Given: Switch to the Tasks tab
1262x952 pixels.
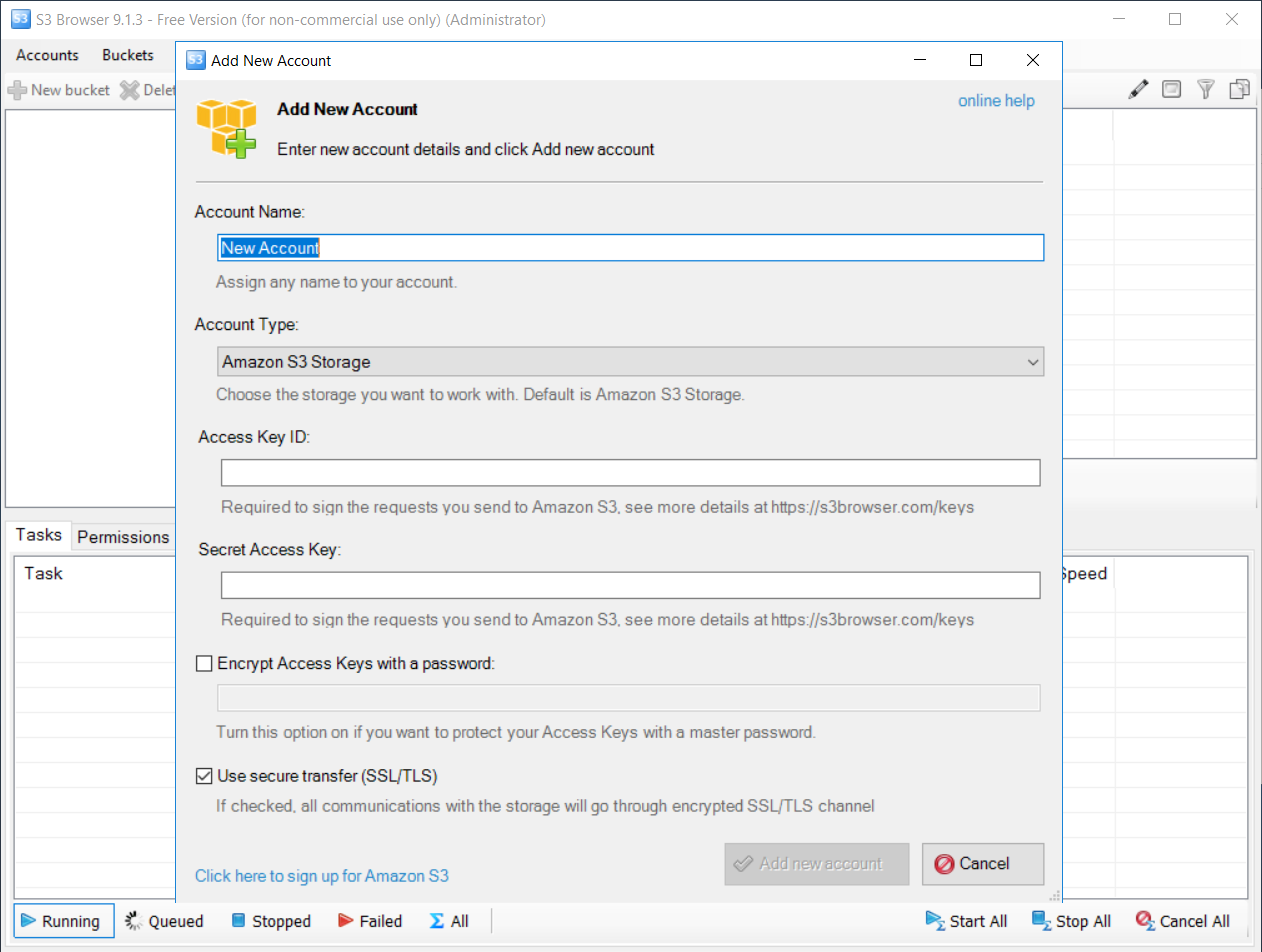Looking at the screenshot, I should (39, 535).
